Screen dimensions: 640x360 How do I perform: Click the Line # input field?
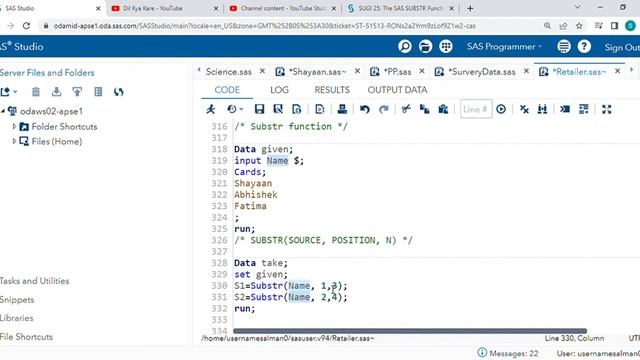[476, 109]
